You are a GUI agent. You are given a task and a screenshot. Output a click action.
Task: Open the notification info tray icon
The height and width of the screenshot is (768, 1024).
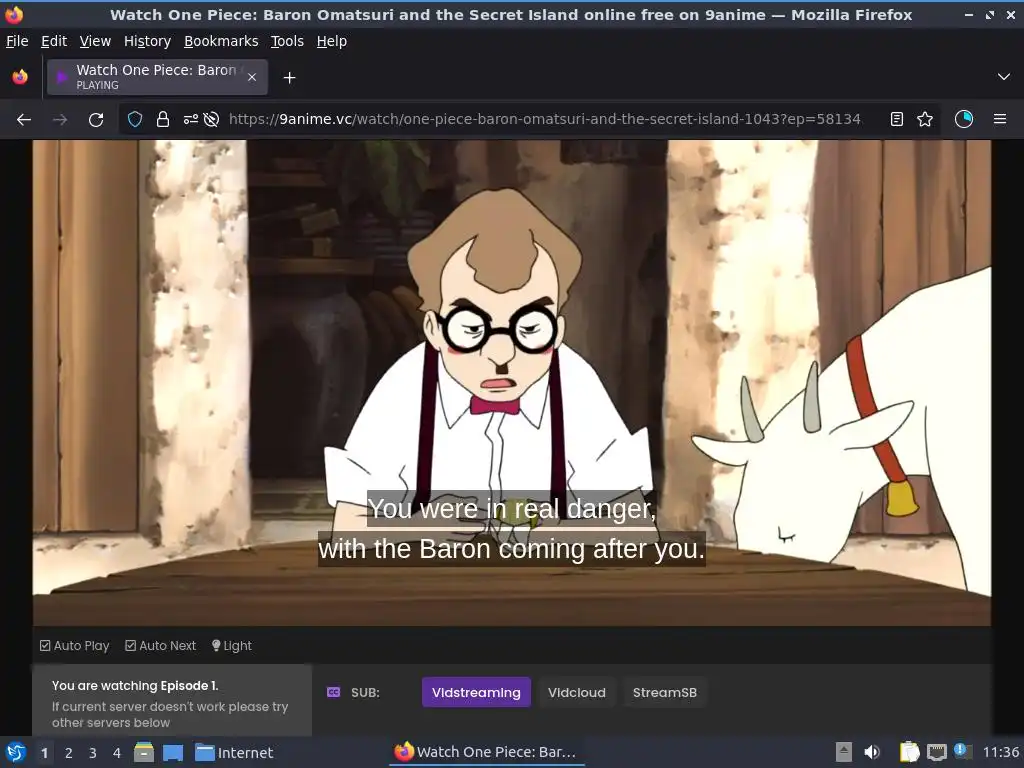(x=961, y=750)
